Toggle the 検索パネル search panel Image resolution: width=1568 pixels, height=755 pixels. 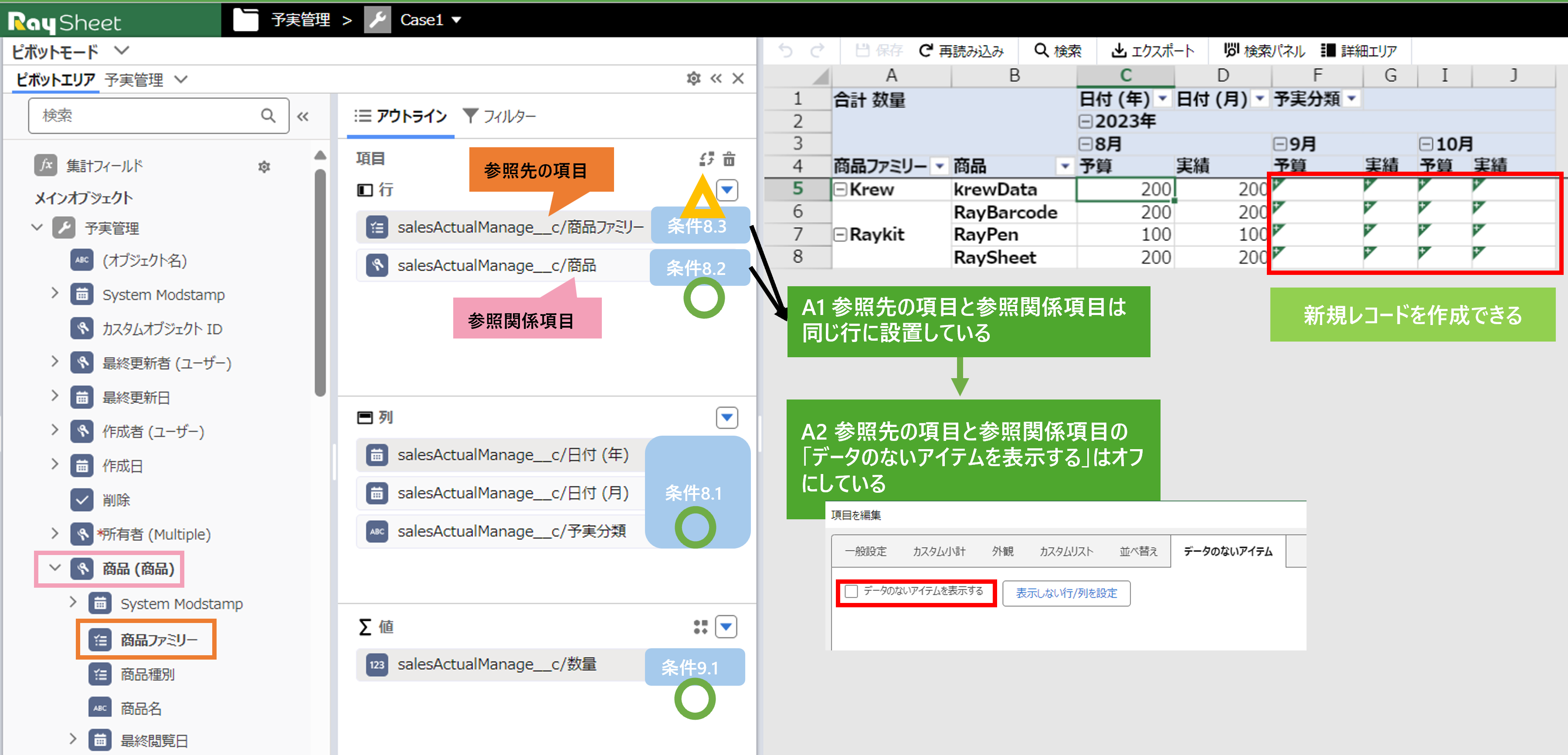point(1264,51)
